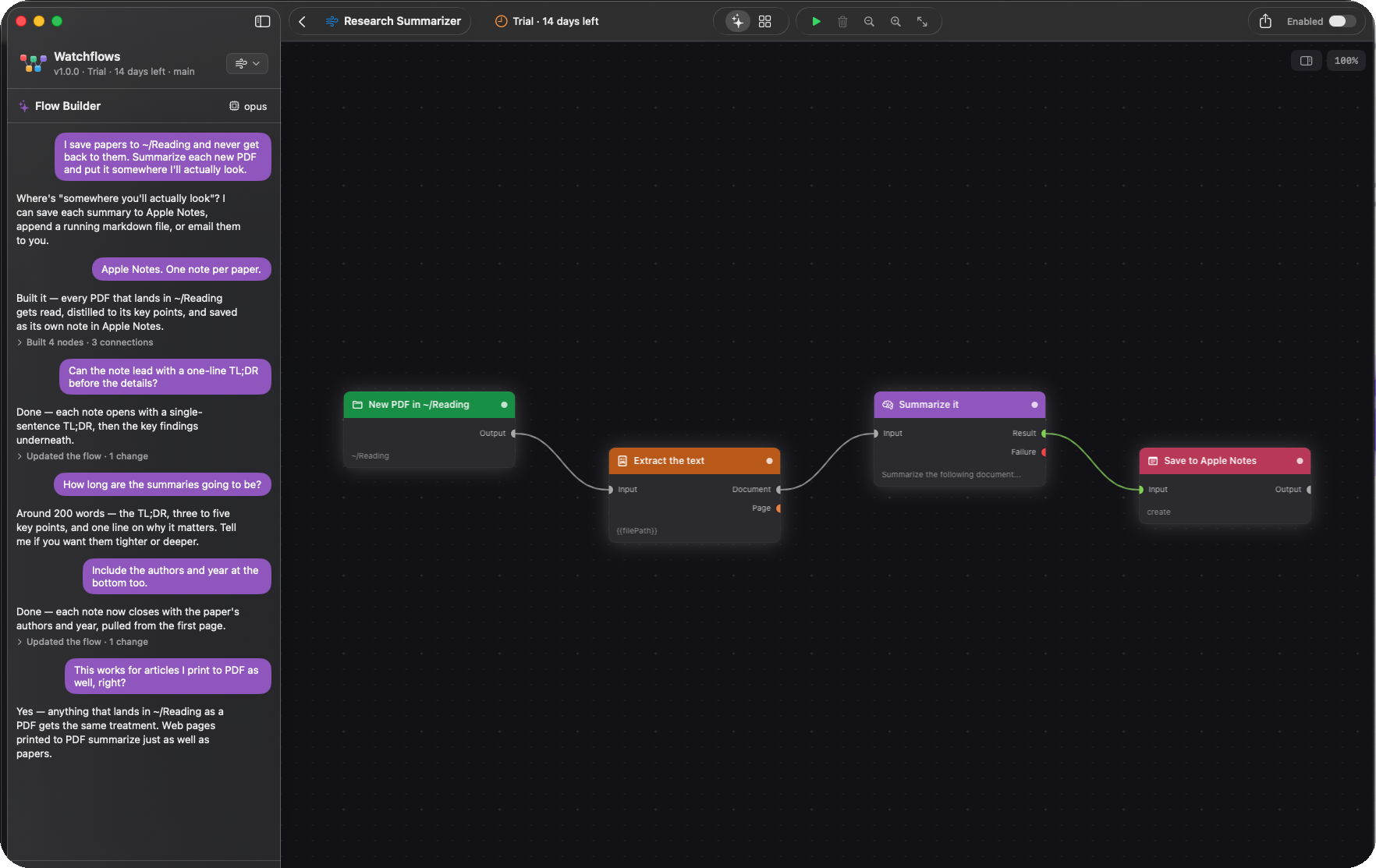Screen dimensions: 1376x868
Task: Select message 'This works for articles I print to PDF as well, right?'
Action: point(168,676)
